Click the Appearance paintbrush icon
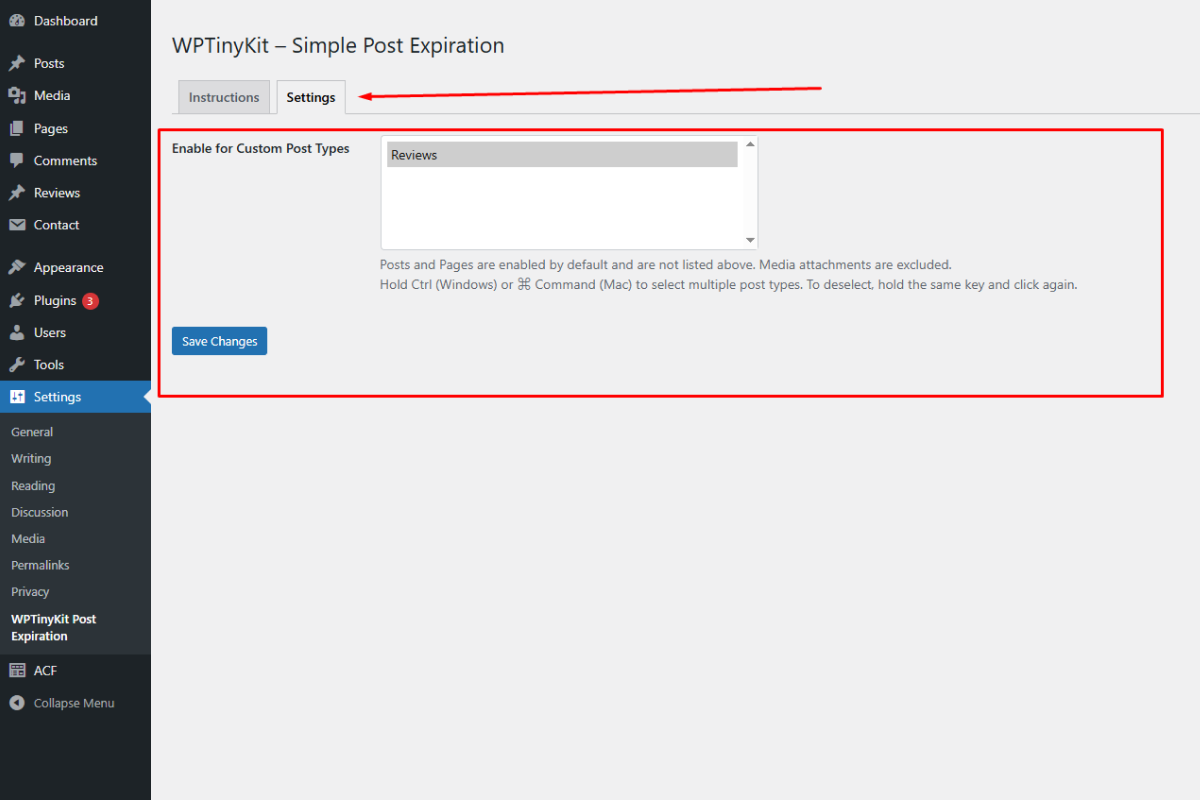The height and width of the screenshot is (800, 1200). pyautogui.click(x=17, y=268)
